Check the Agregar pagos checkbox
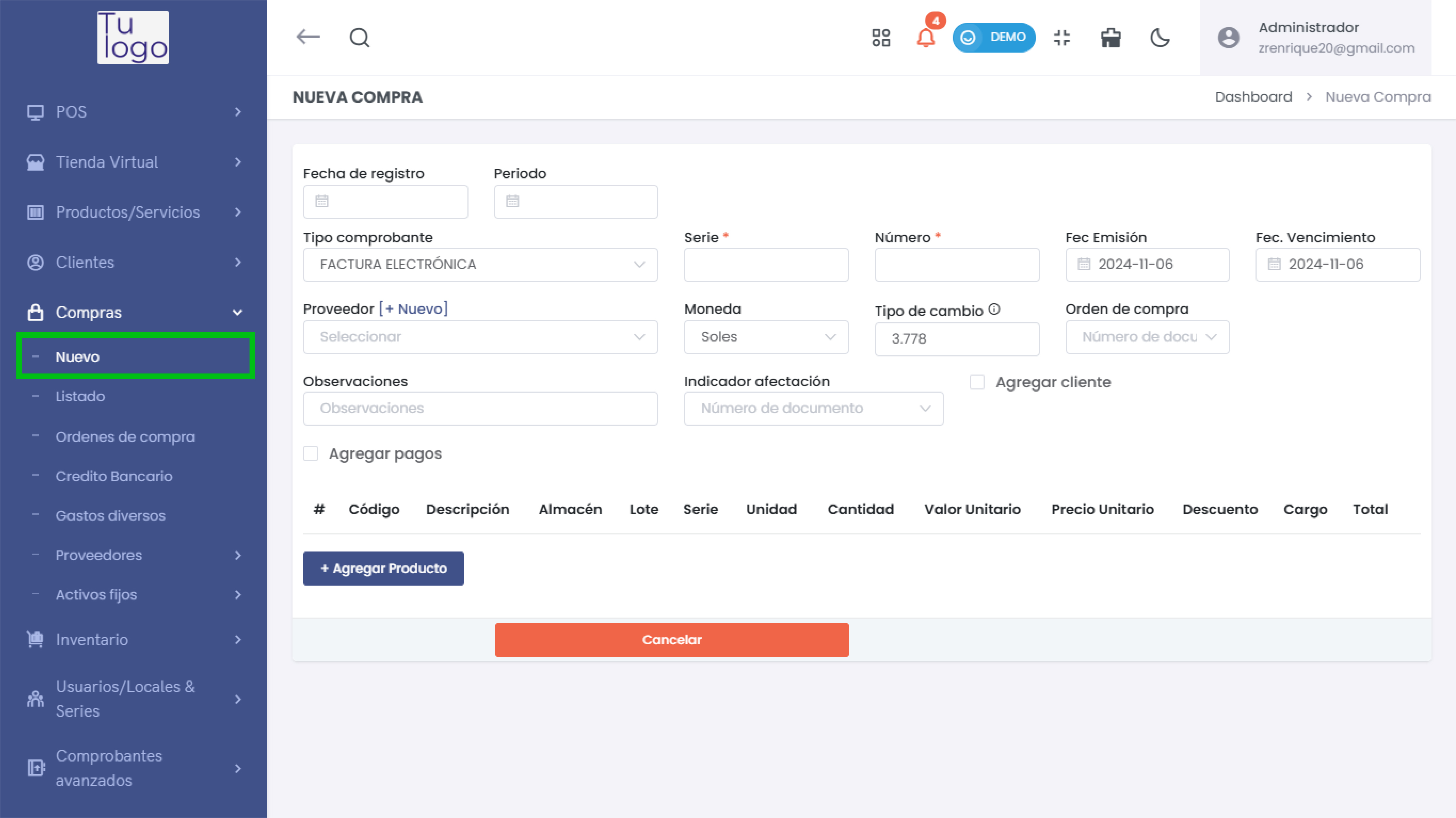This screenshot has height=818, width=1456. [311, 454]
